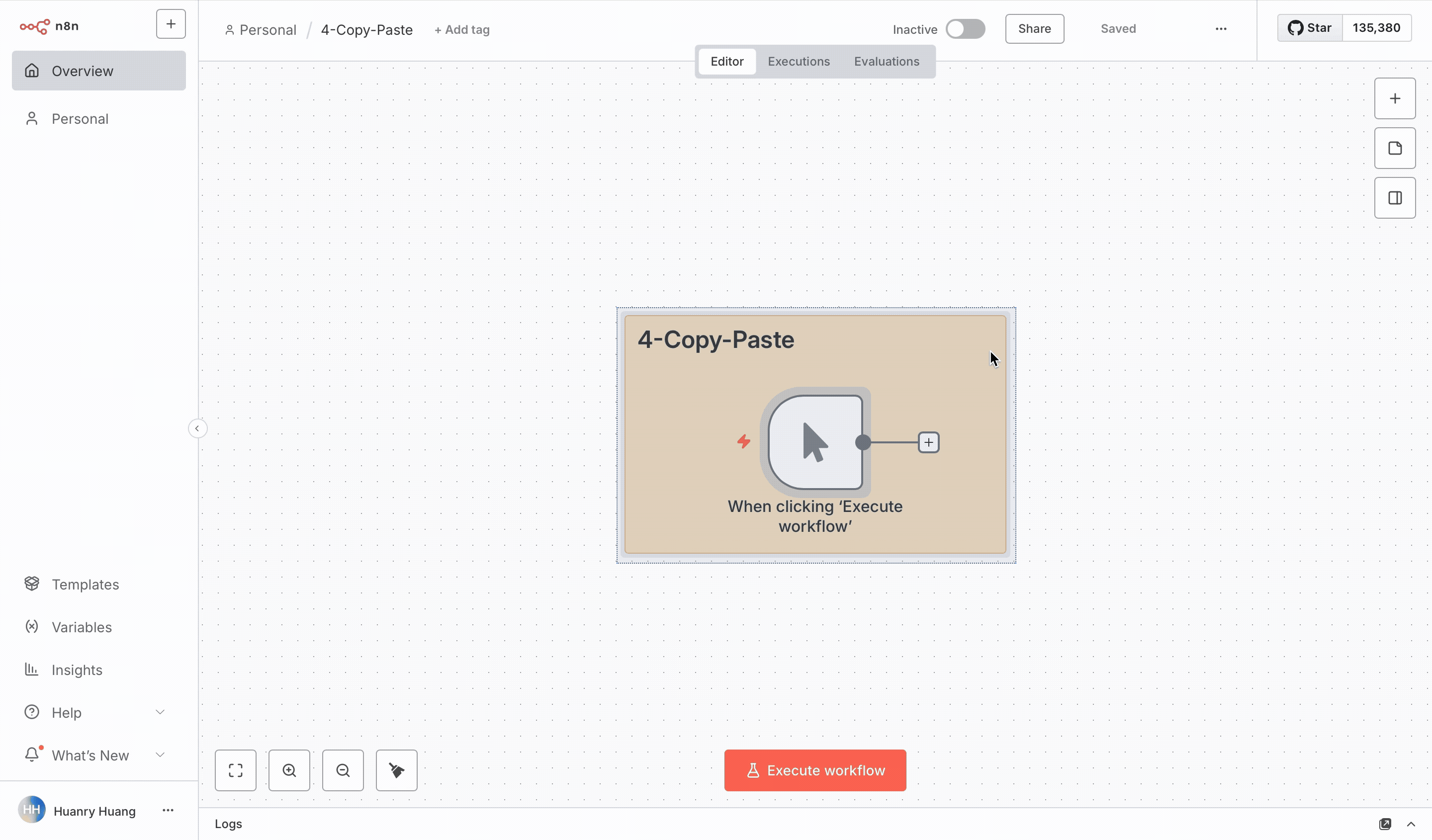Click the trigger node output handle dot

863,442
